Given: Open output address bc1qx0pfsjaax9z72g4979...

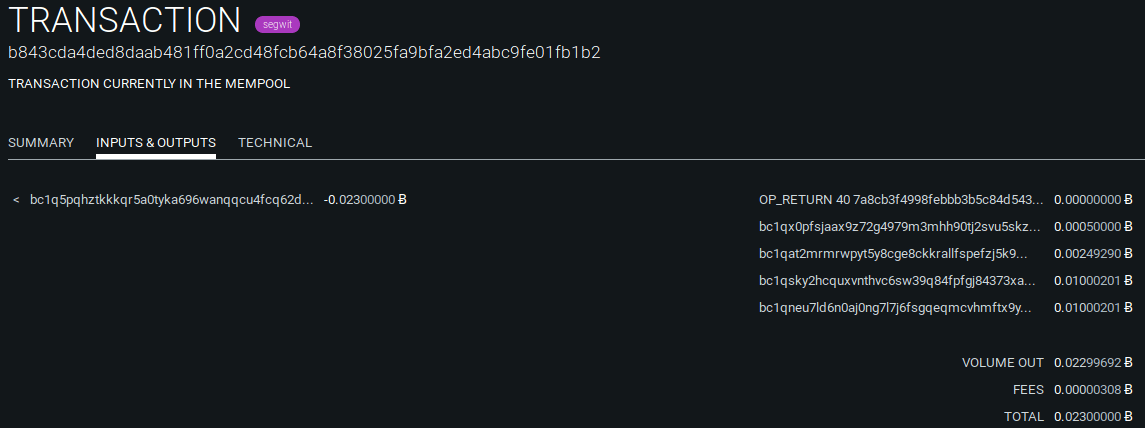Looking at the screenshot, I should coord(900,226).
